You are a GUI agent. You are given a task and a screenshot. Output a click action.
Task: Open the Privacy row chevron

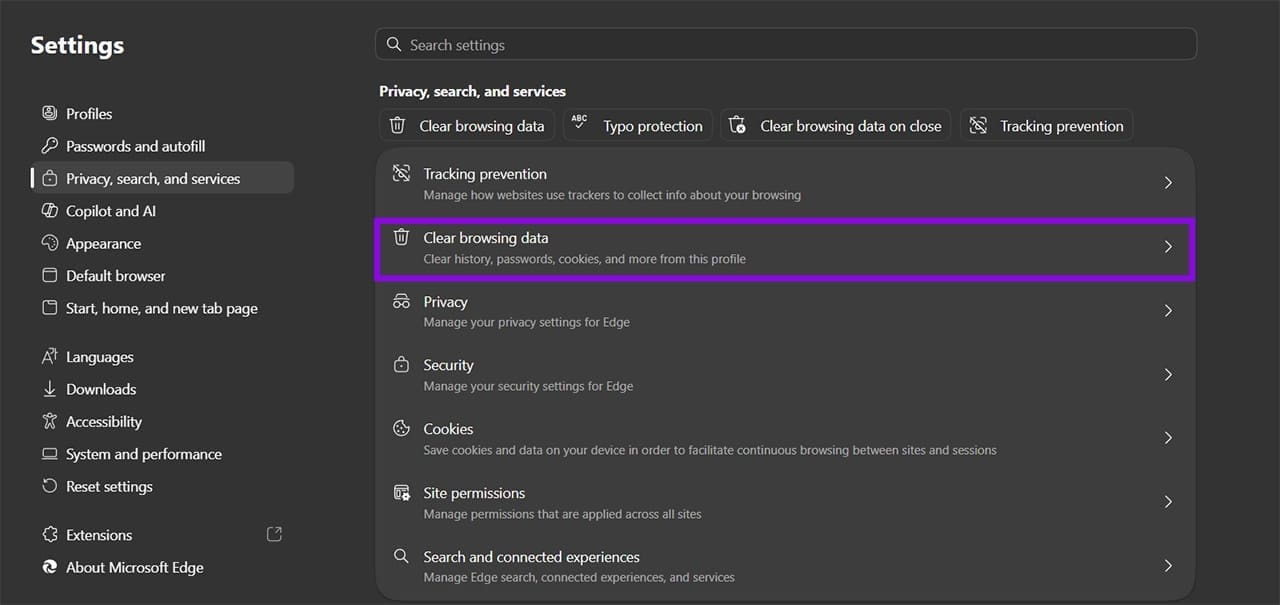pos(1168,311)
